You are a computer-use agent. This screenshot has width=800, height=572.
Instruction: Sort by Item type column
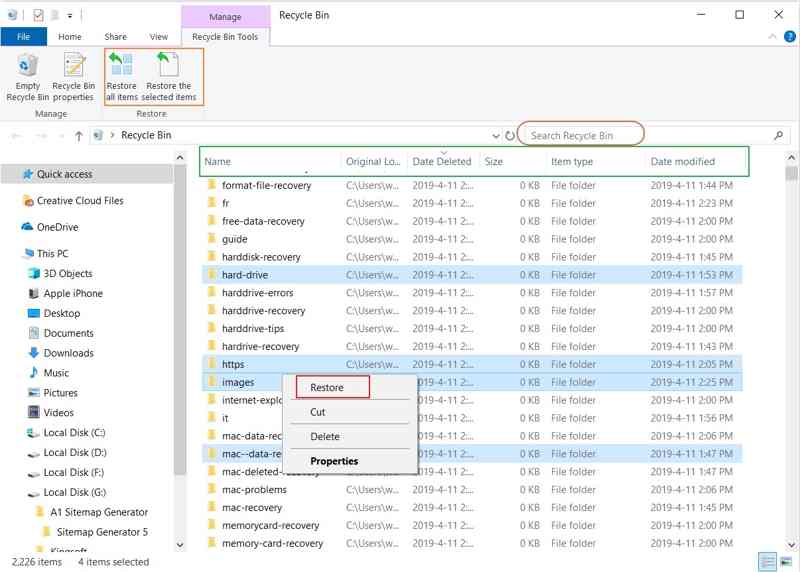pos(595,161)
